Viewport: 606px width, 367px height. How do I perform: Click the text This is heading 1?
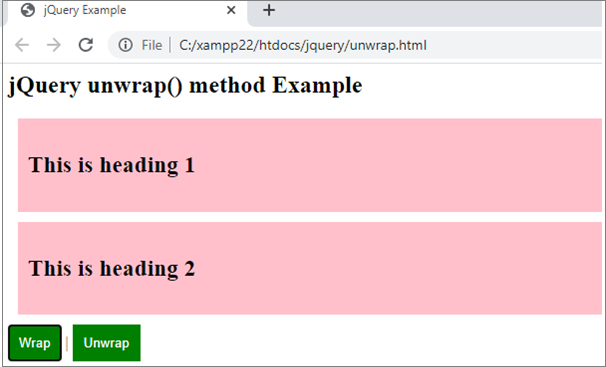coord(112,165)
